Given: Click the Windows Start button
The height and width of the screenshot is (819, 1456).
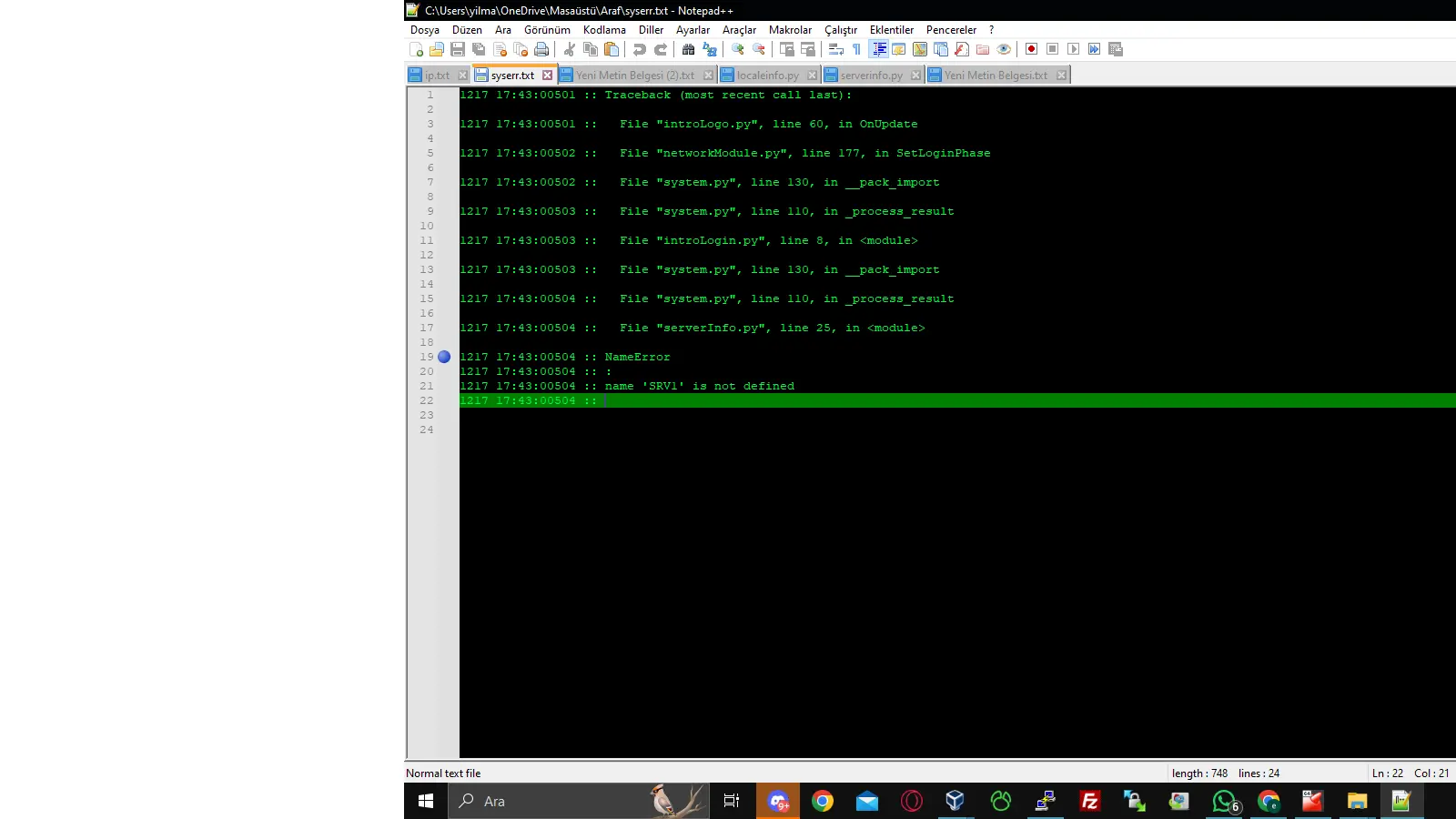Looking at the screenshot, I should 425,801.
